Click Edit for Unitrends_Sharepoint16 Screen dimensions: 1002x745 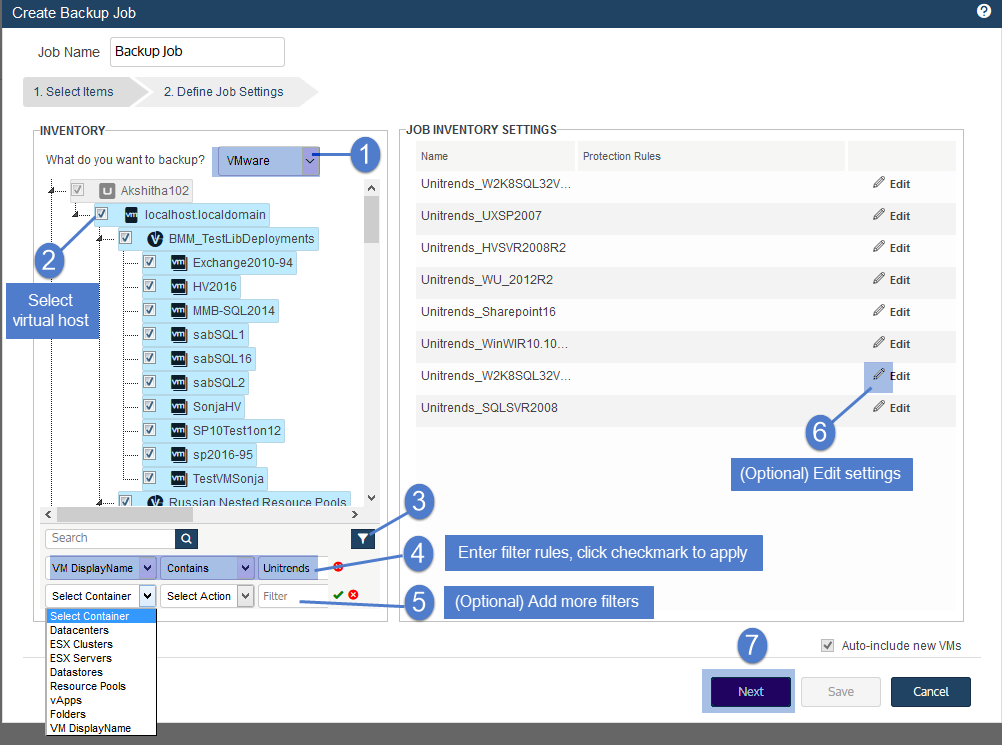[900, 312]
